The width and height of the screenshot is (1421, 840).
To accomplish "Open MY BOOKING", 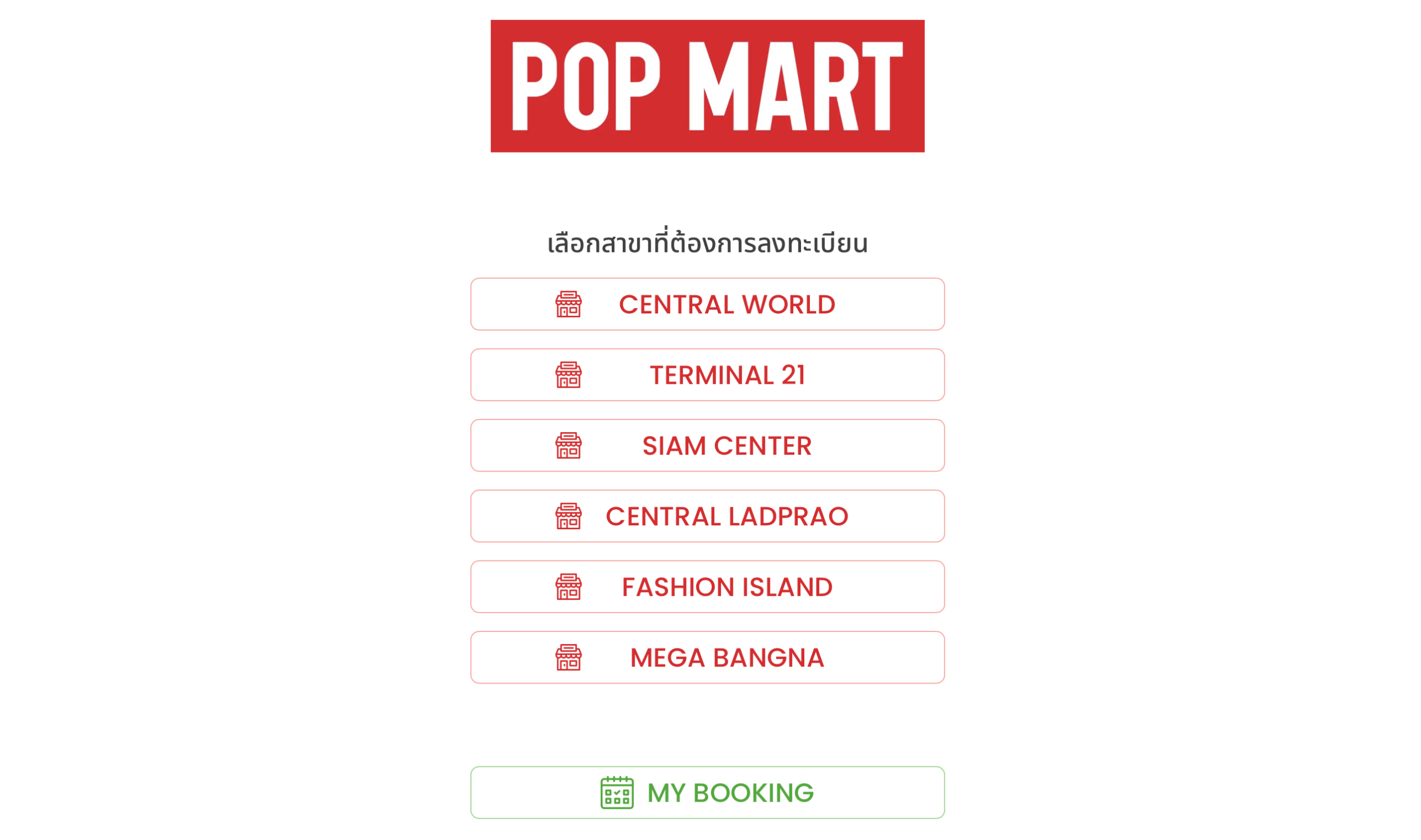I will [x=708, y=792].
